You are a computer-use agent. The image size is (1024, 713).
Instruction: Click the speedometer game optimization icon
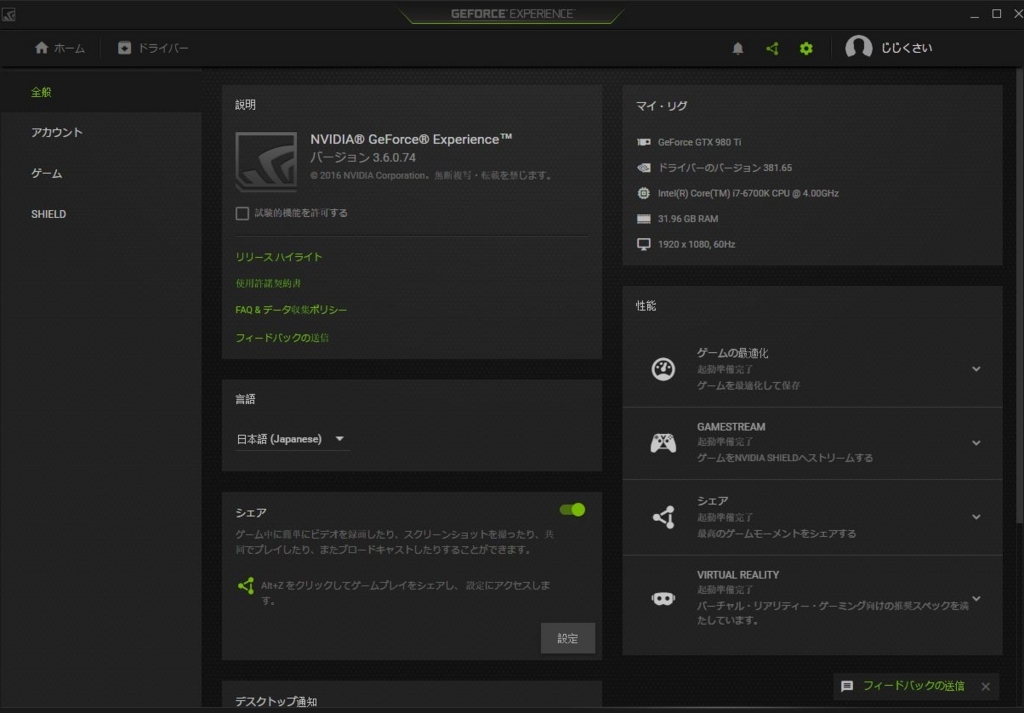tap(663, 369)
